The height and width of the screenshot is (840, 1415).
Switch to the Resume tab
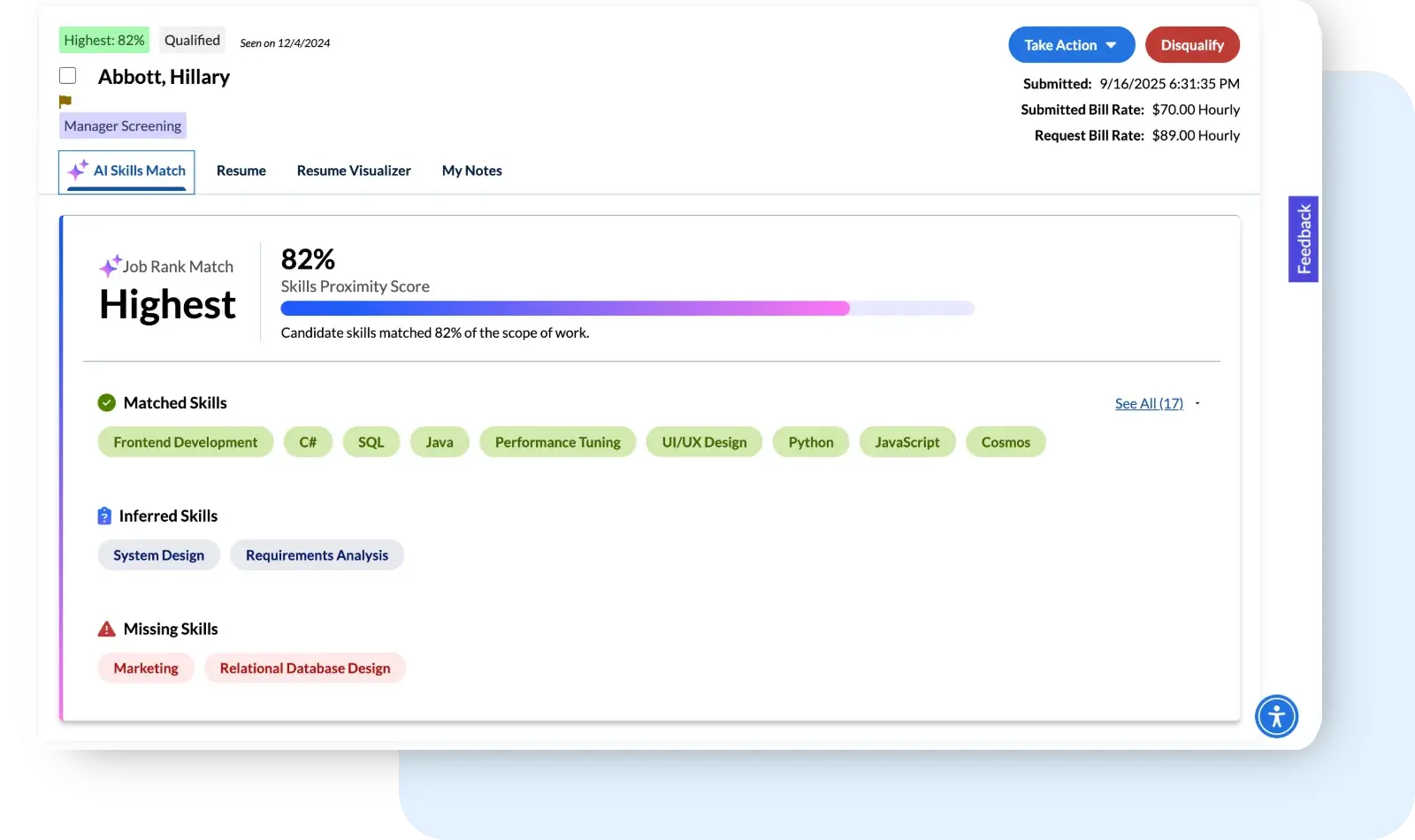point(241,171)
